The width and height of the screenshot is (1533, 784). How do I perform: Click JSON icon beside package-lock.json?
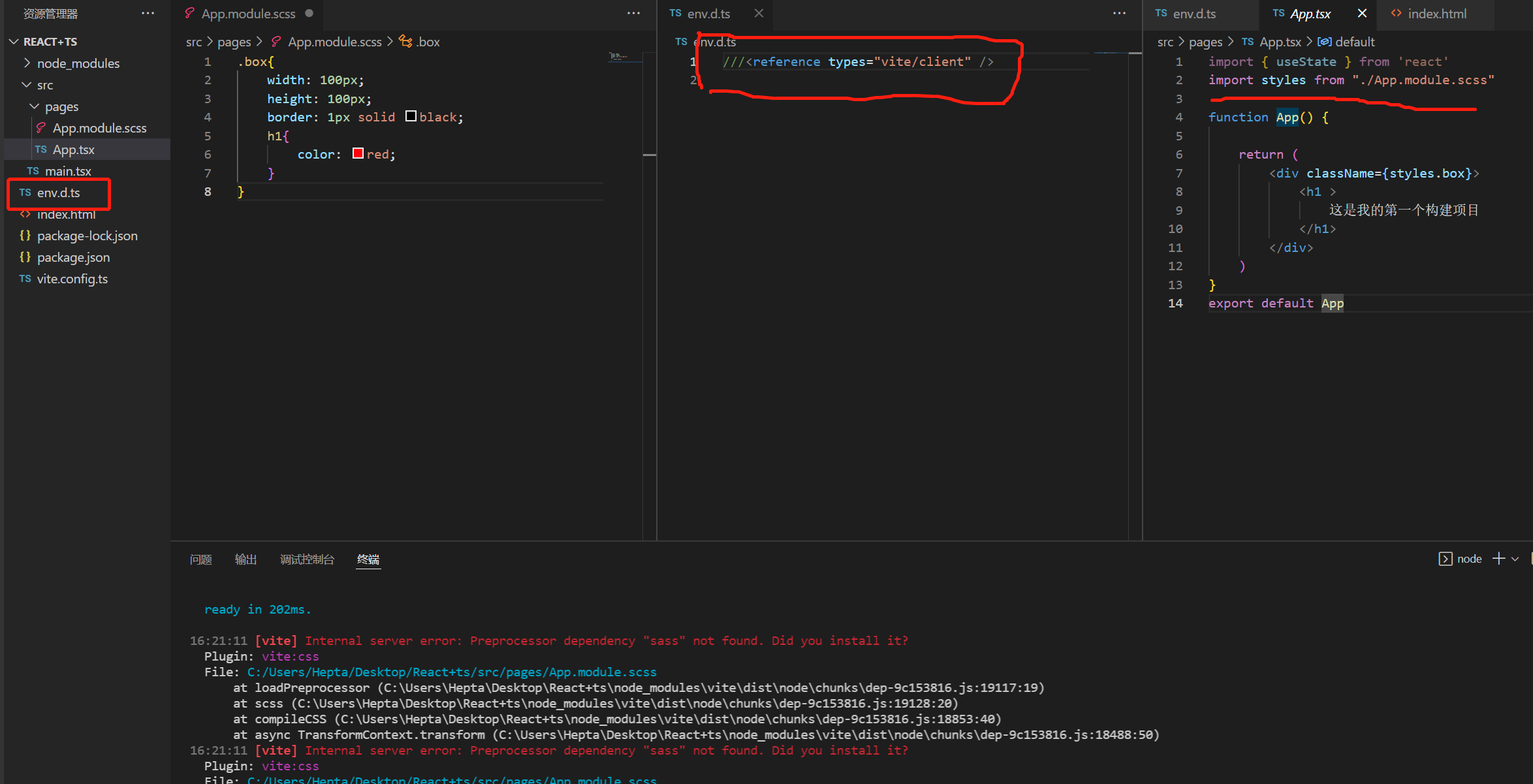pos(25,235)
